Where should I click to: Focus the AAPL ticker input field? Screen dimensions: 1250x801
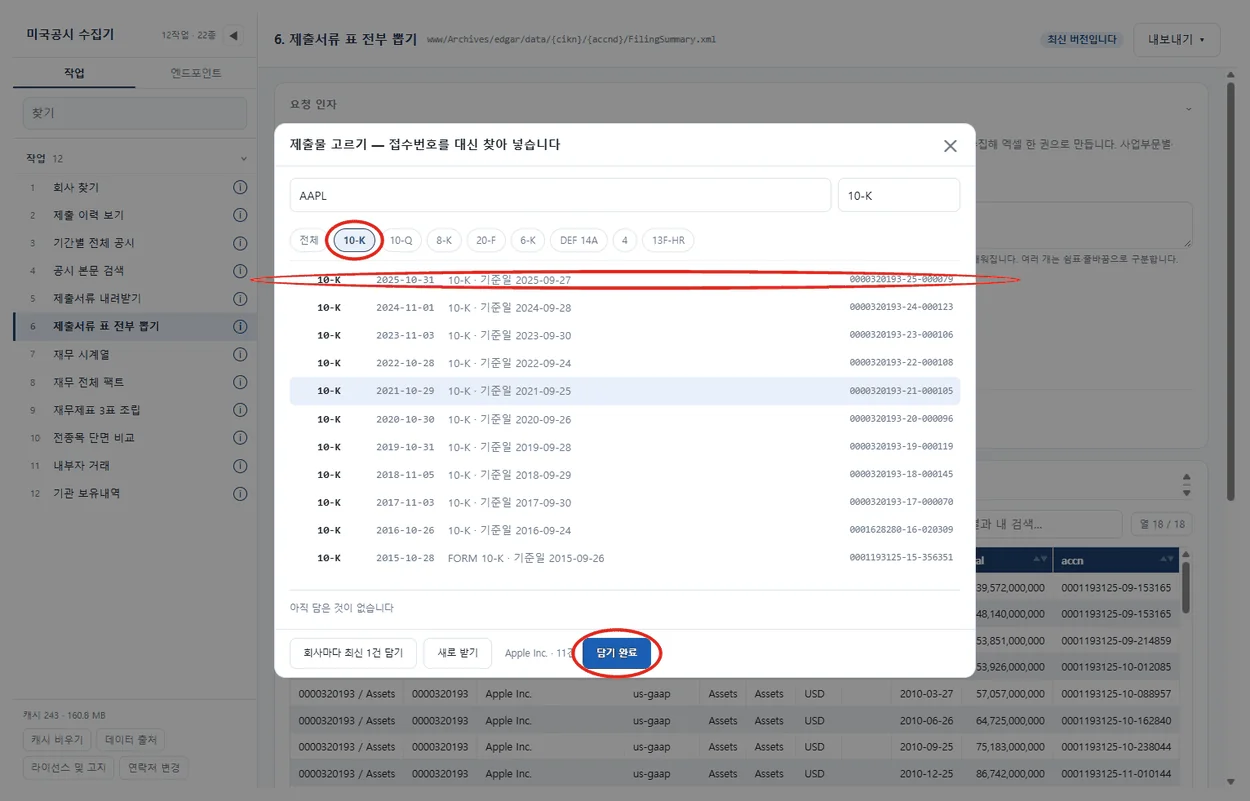(560, 195)
